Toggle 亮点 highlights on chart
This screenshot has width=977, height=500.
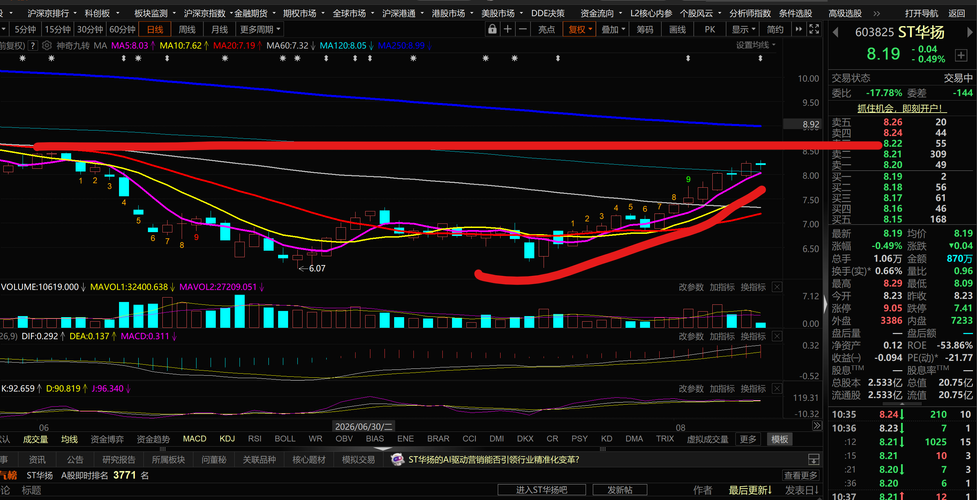tap(546, 29)
